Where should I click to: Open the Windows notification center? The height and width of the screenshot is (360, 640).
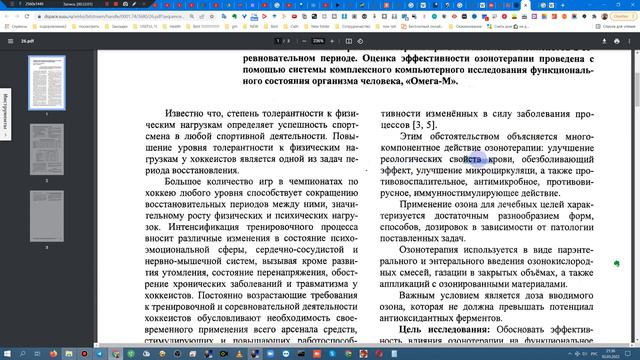pos(628,353)
